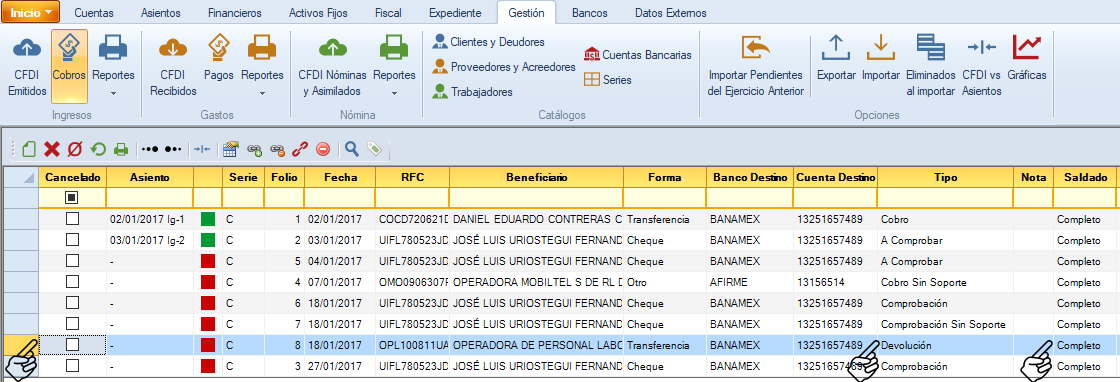Open the Proveedores y Acreedores catalog
1120x382 pixels.
click(x=504, y=67)
